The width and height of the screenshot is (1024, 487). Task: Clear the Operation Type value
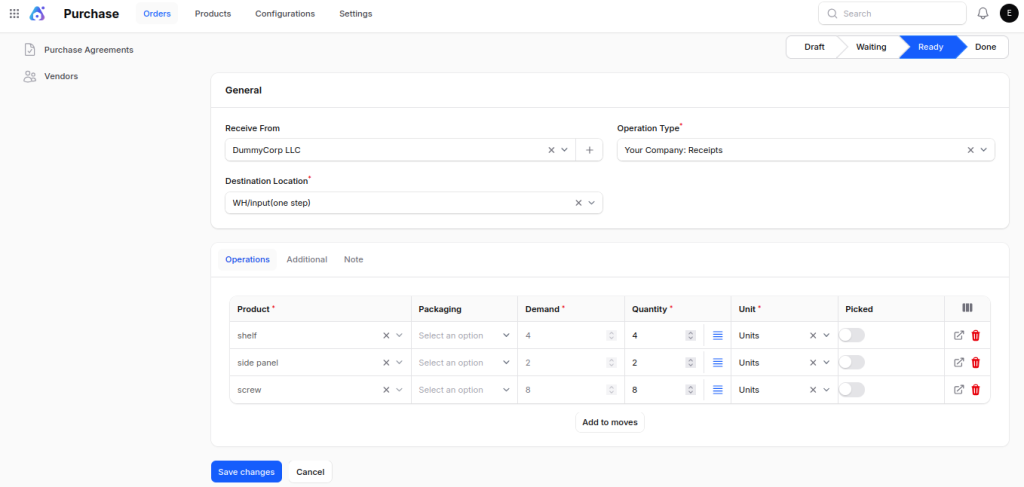970,150
